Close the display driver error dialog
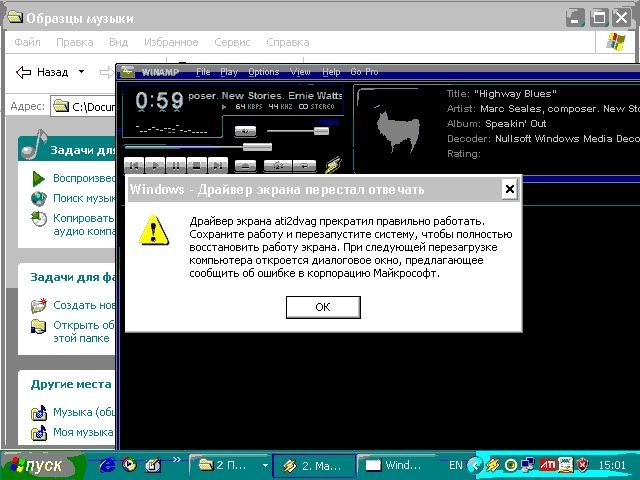This screenshot has height=480, width=640. point(509,189)
